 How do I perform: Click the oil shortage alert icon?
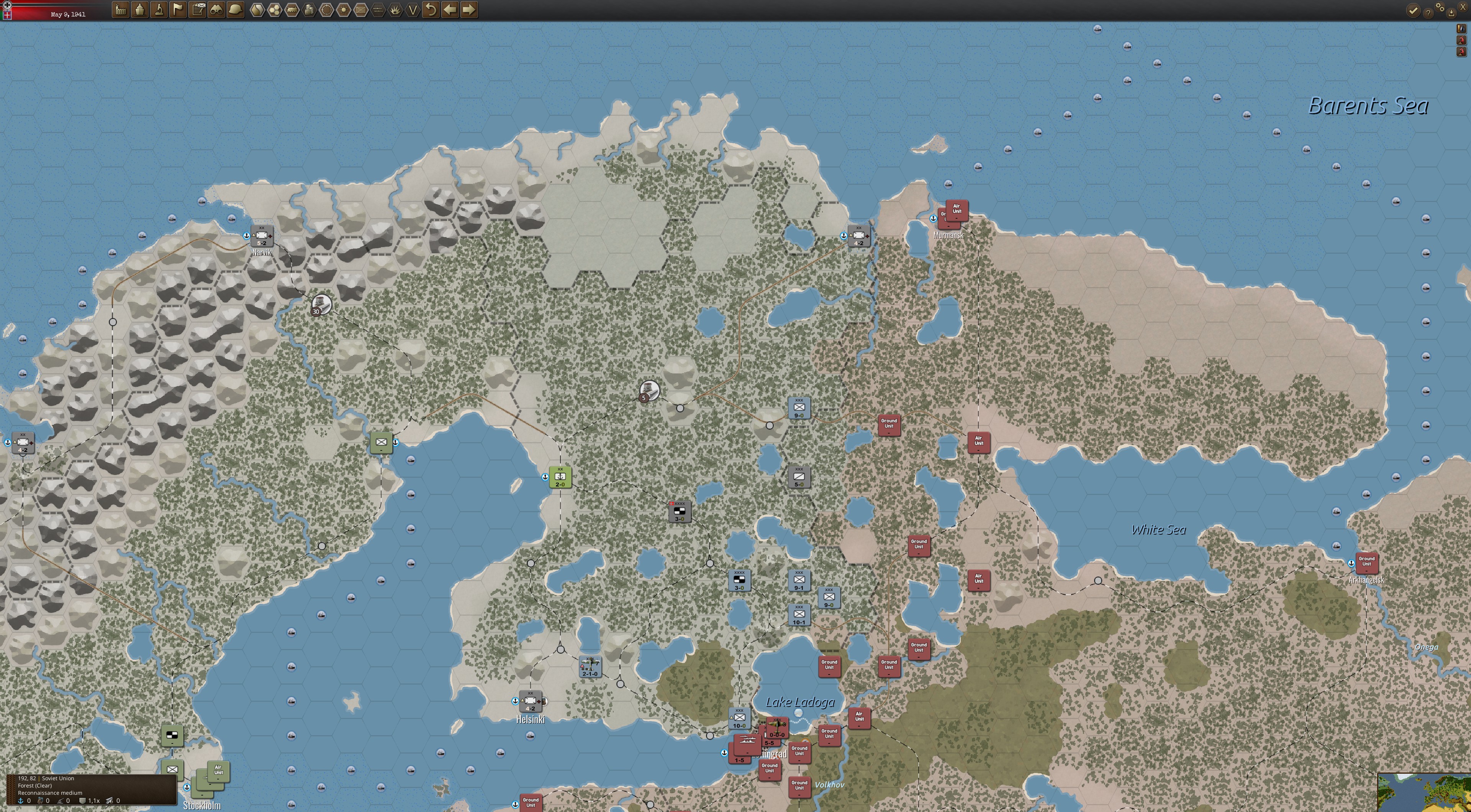click(1461, 29)
